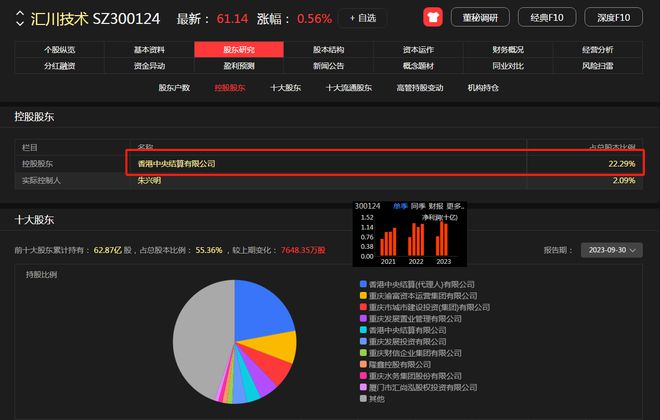Viewport: 660px width, 420px height.
Task: Jump to 十大股东 sub-tab link
Action: (x=285, y=88)
